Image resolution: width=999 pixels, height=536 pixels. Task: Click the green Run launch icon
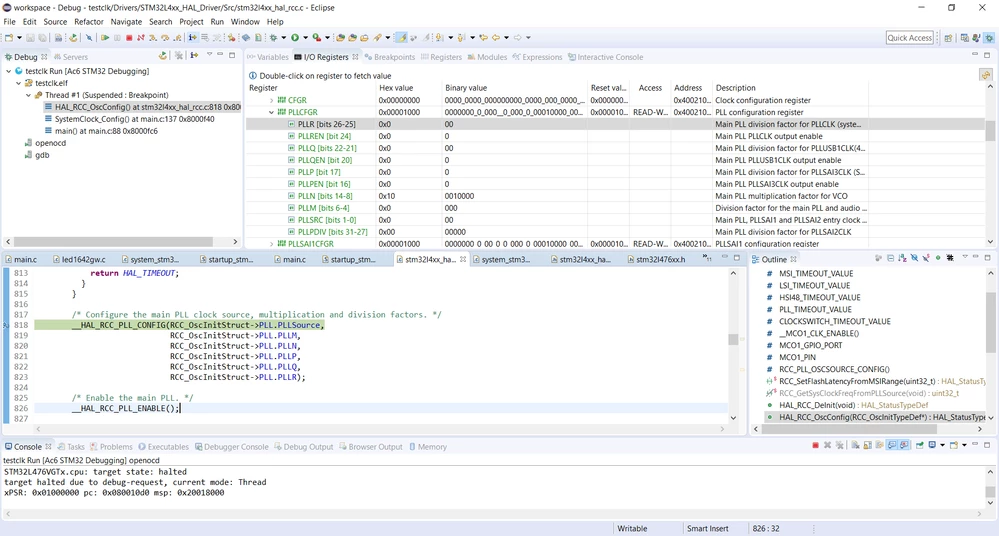click(x=295, y=38)
